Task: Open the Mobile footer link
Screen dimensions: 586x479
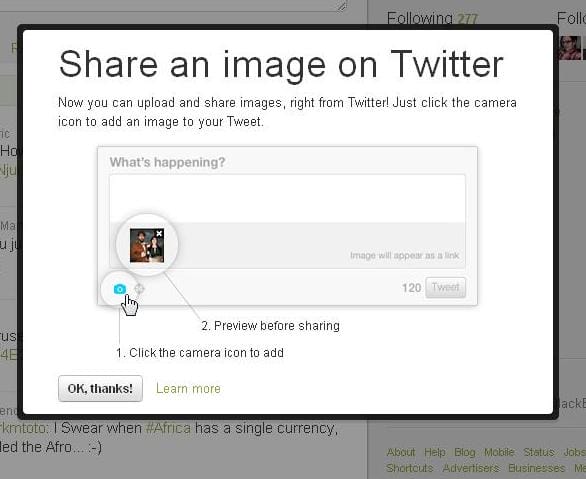Action: [x=499, y=452]
